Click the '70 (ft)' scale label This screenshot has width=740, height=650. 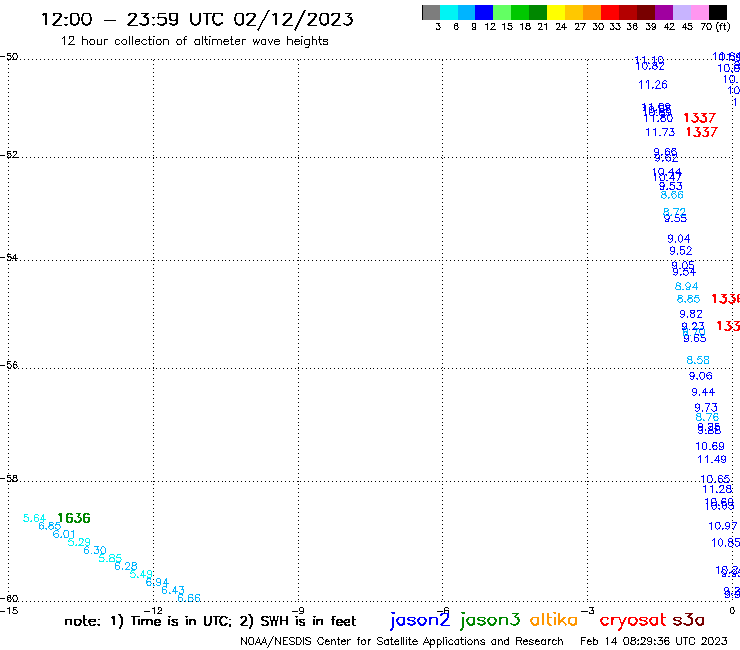pyautogui.click(x=715, y=26)
